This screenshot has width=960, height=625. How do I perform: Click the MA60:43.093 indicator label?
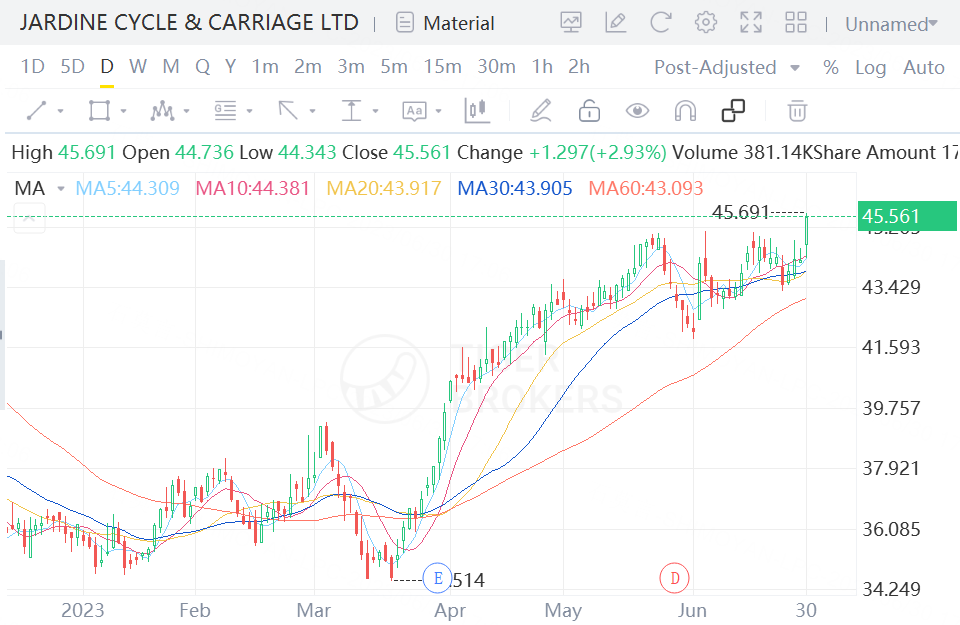click(x=646, y=188)
